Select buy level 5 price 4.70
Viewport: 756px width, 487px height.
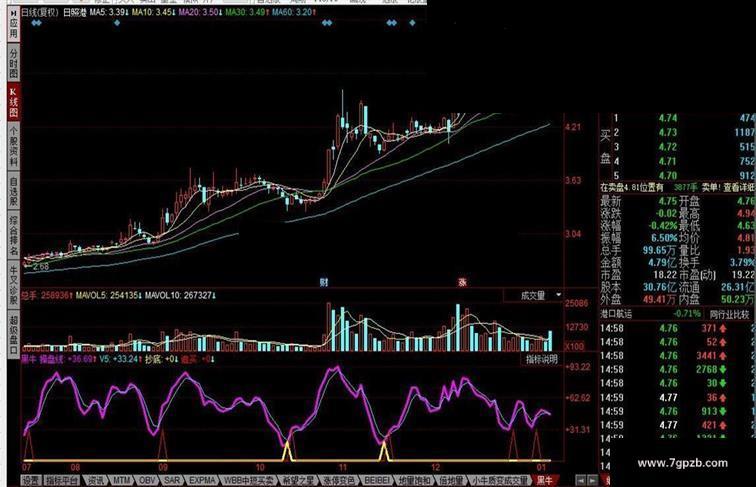click(668, 176)
